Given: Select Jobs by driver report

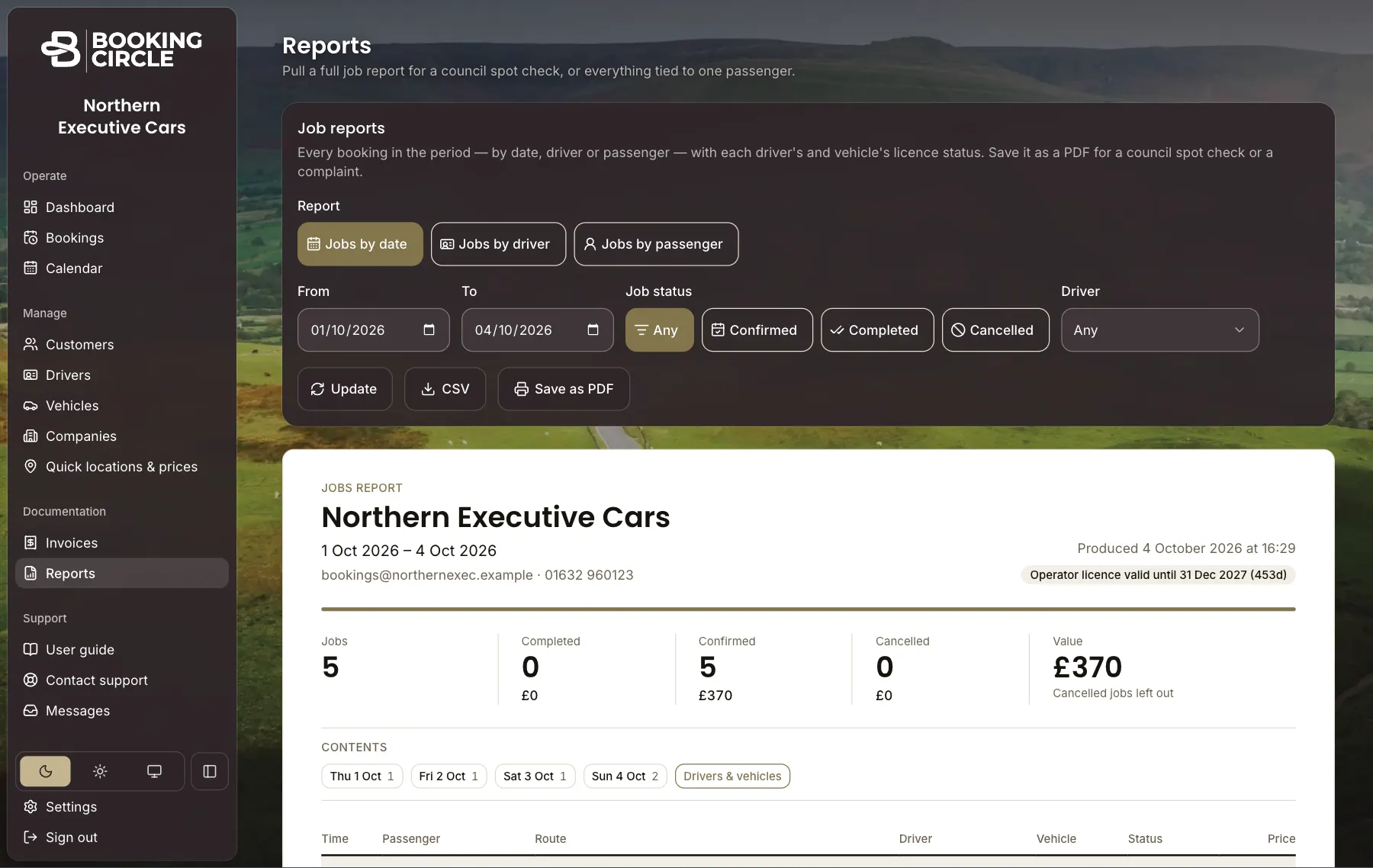Looking at the screenshot, I should coord(498,244).
